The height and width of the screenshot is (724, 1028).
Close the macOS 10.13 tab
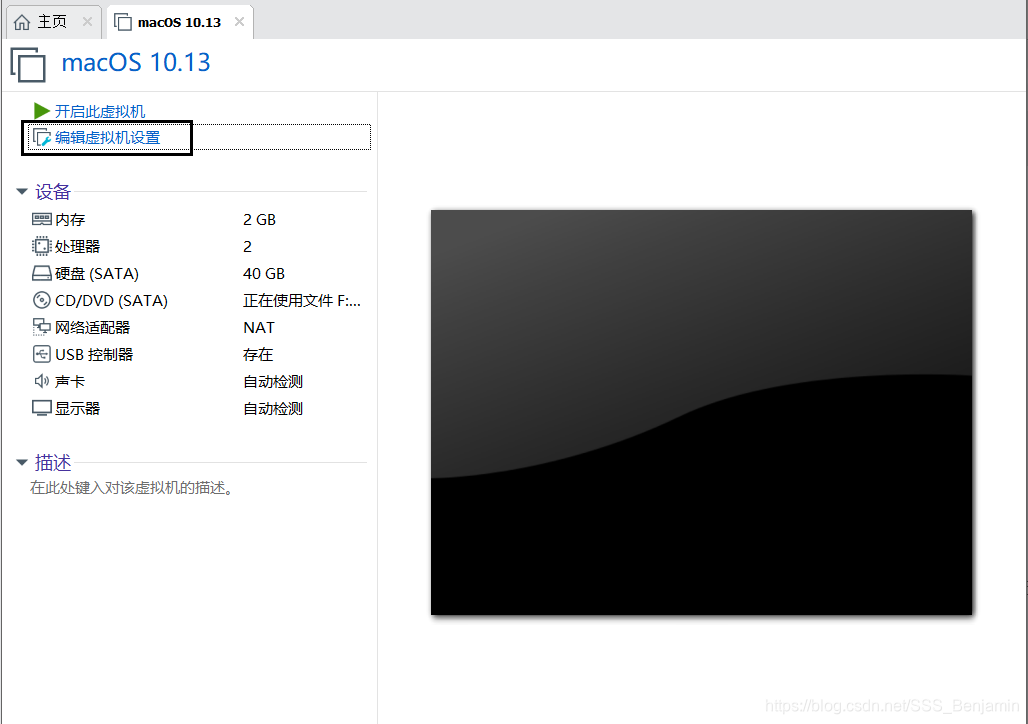click(x=239, y=22)
